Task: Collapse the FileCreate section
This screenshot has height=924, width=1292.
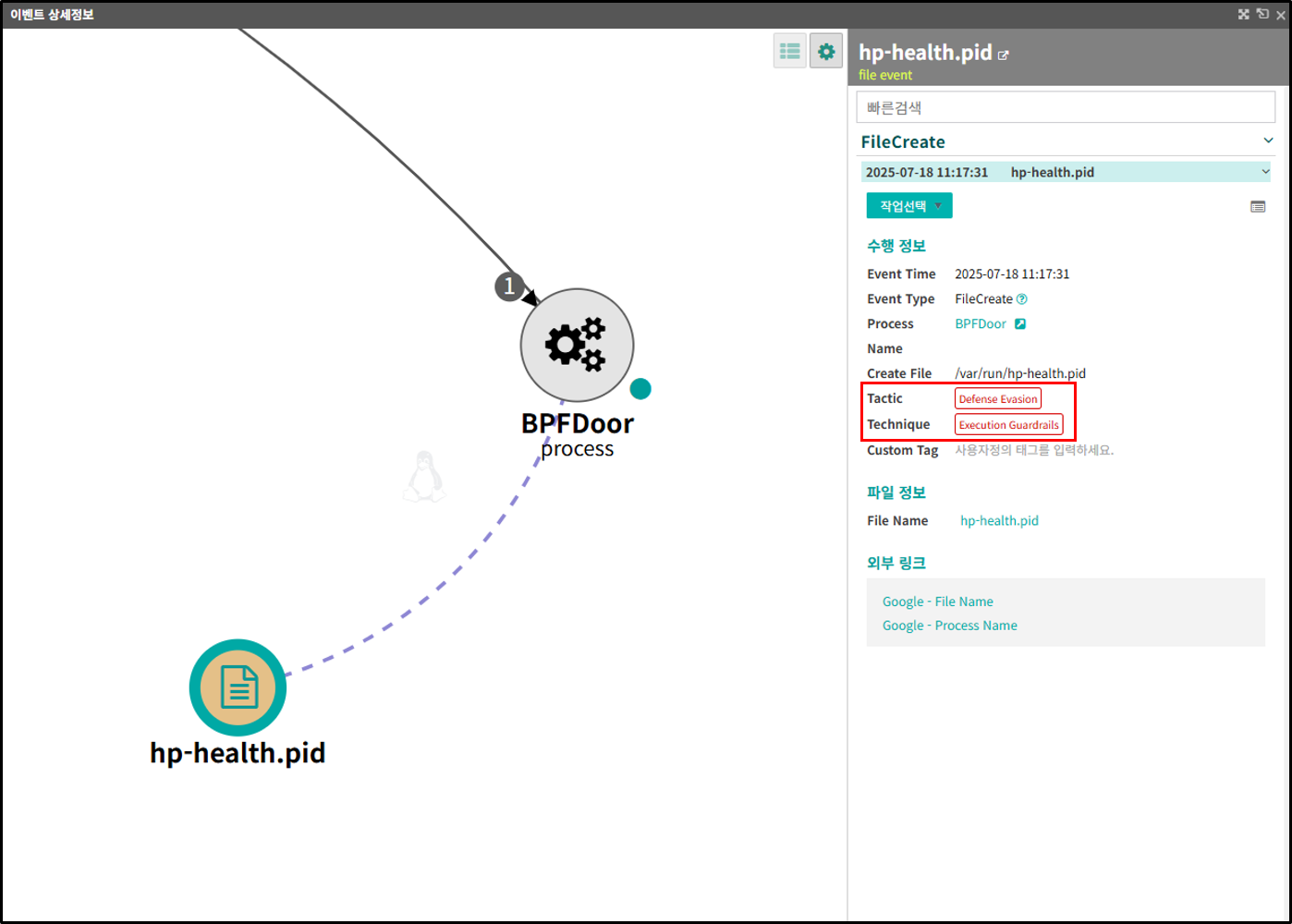Action: click(x=1268, y=141)
